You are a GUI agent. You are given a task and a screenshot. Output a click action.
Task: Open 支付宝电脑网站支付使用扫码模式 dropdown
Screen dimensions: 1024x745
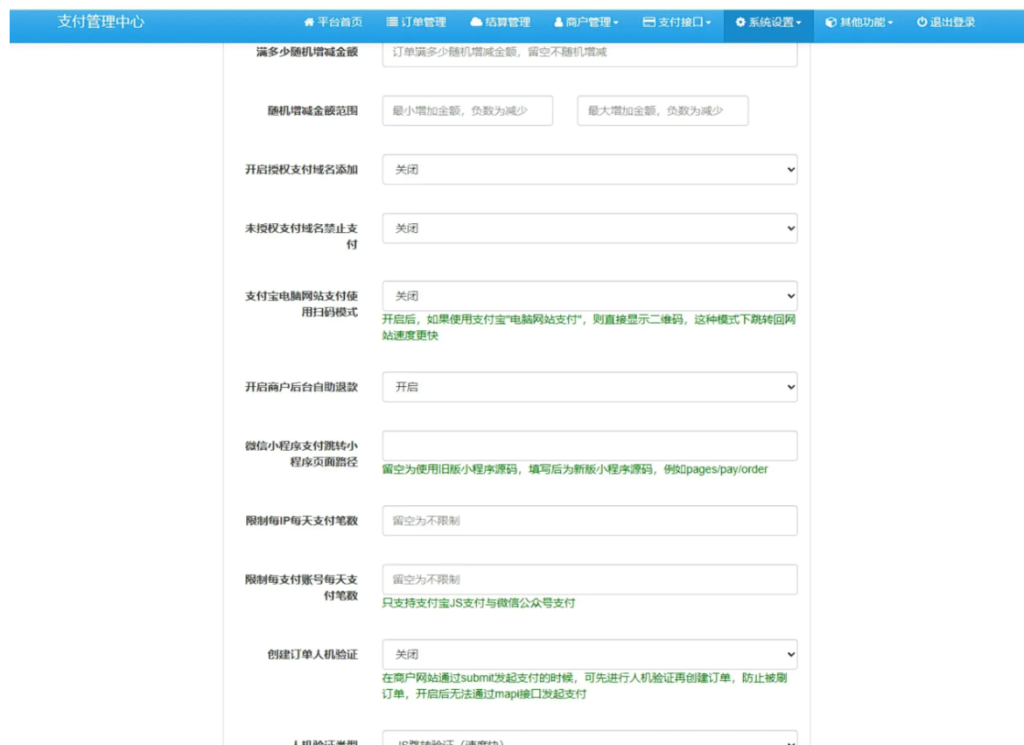pyautogui.click(x=589, y=296)
